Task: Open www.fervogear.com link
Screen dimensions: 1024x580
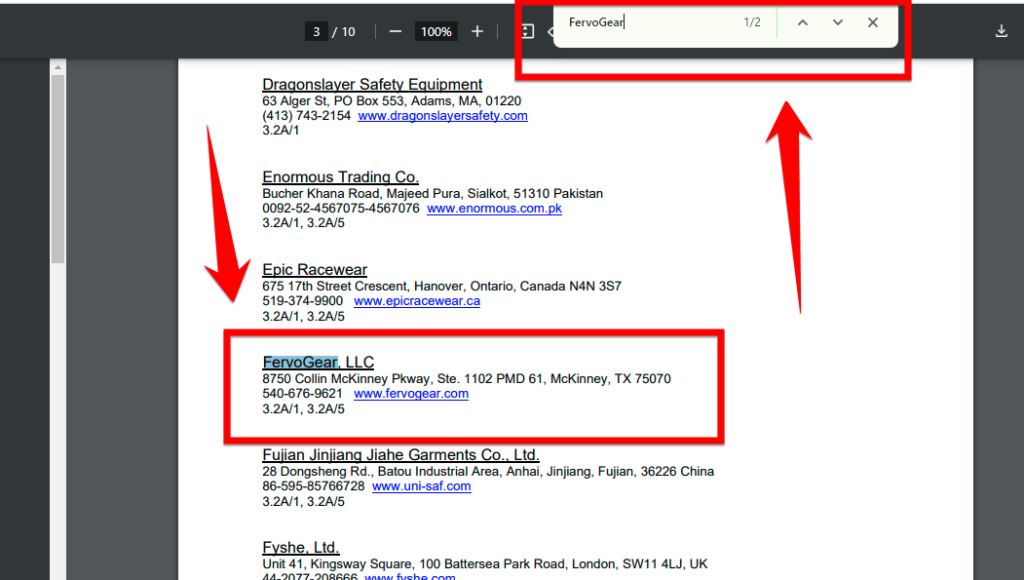Action: 411,394
